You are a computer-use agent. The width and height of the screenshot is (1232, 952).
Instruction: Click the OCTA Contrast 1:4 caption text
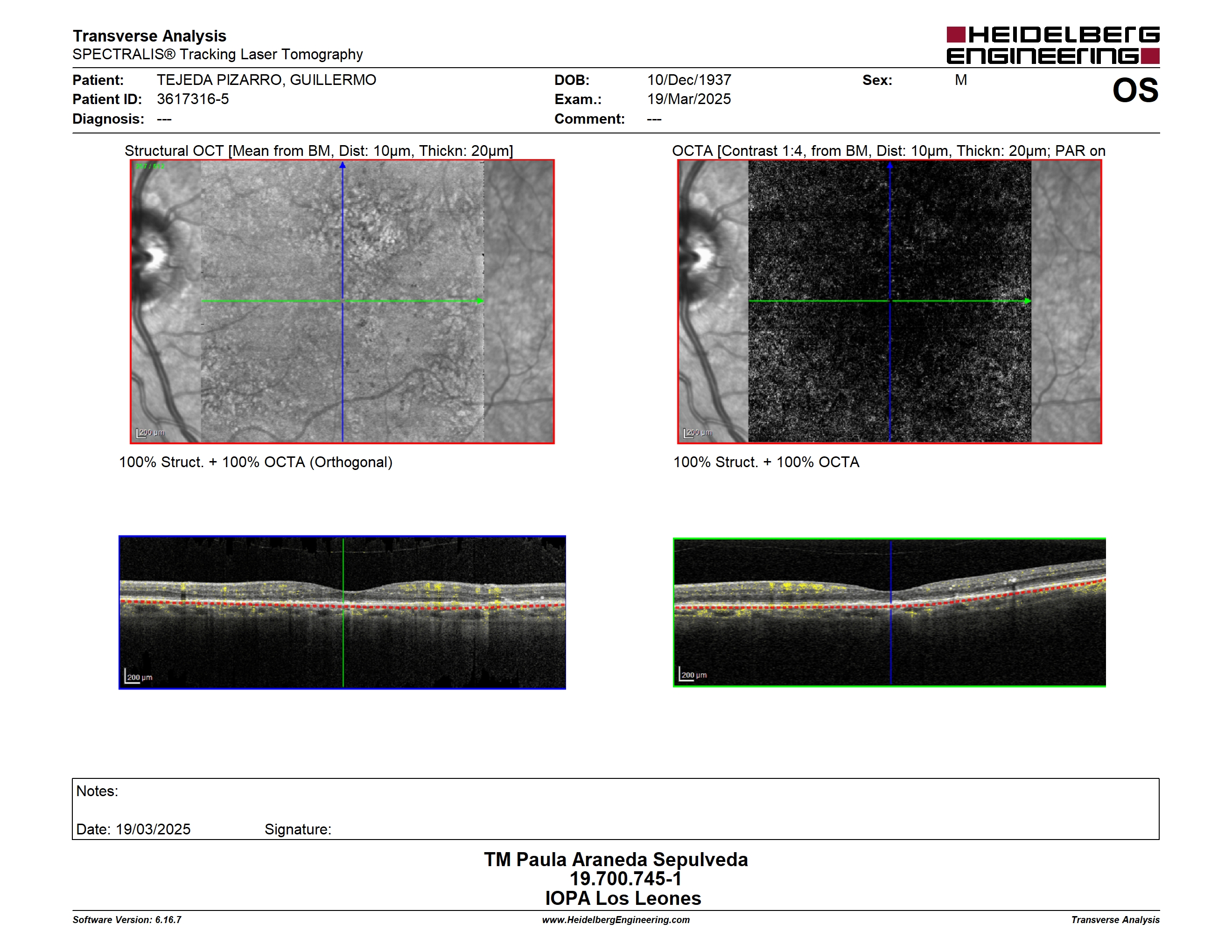pos(889,151)
